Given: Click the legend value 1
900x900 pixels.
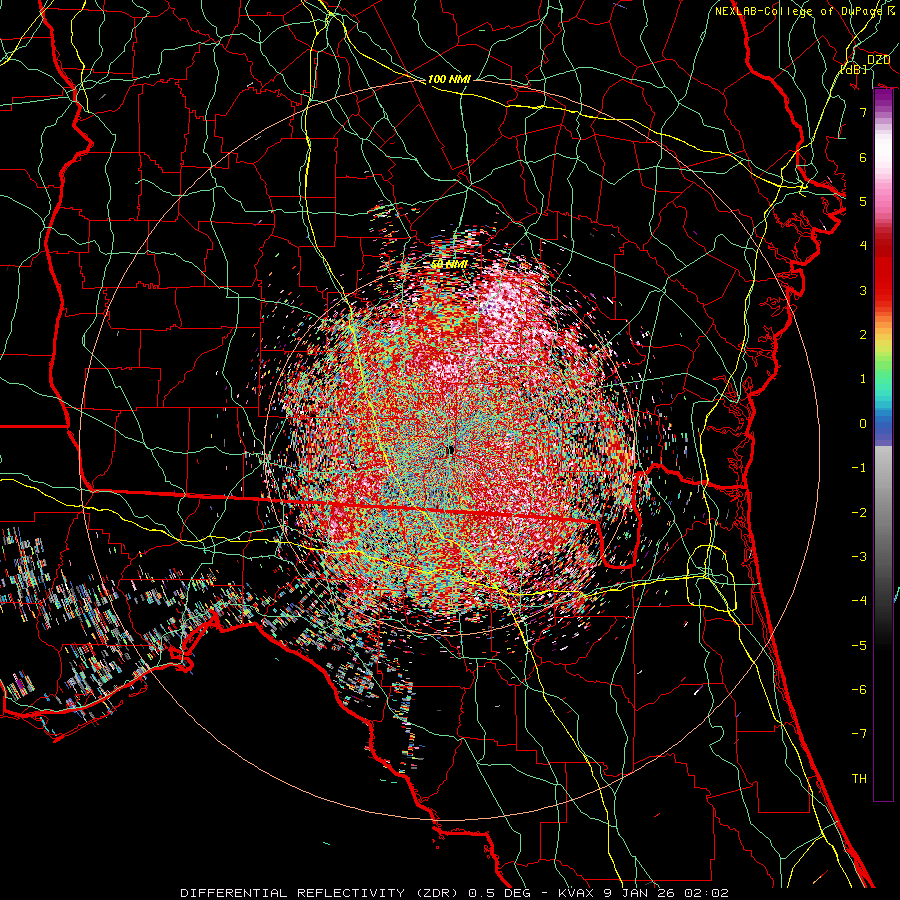Looking at the screenshot, I should click(x=863, y=379).
